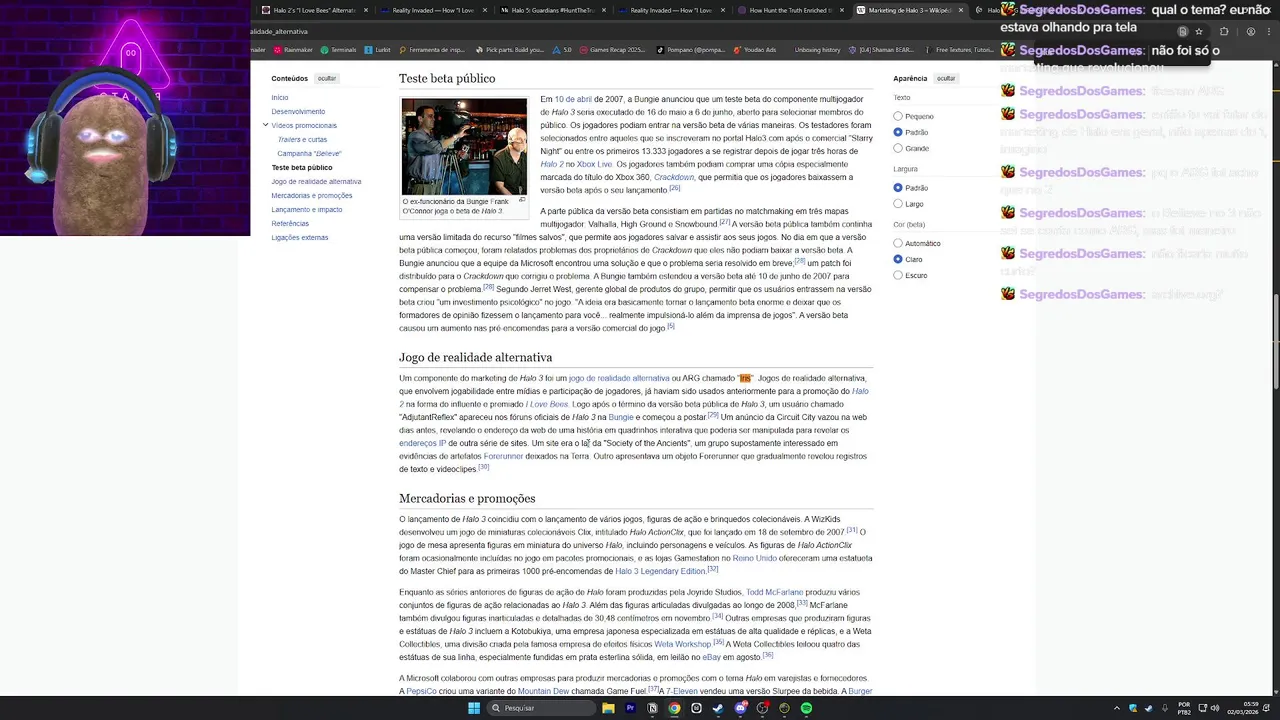Jump to the Desenvolvimento section

(298, 111)
